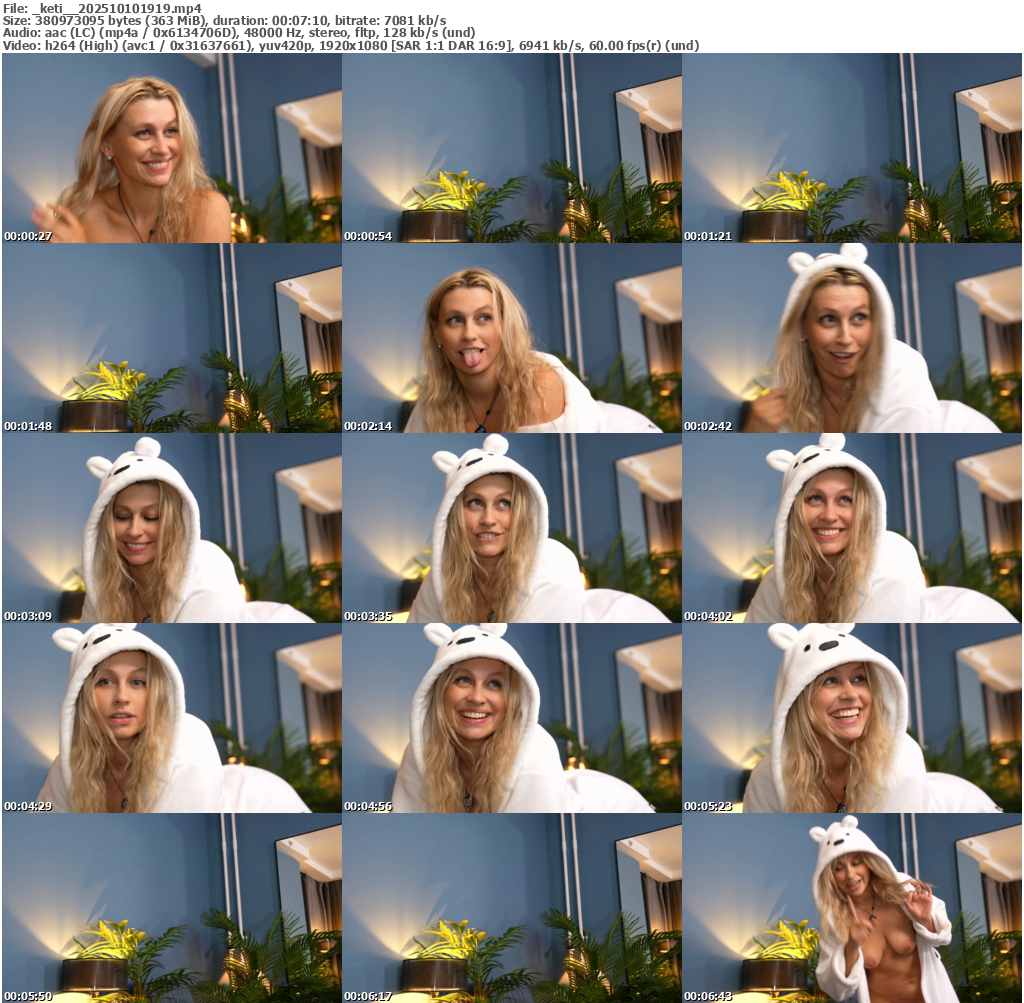Image resolution: width=1024 pixels, height=1003 pixels.
Task: Open the thumbnail at timestamp 00:02:42
Action: tap(851, 338)
